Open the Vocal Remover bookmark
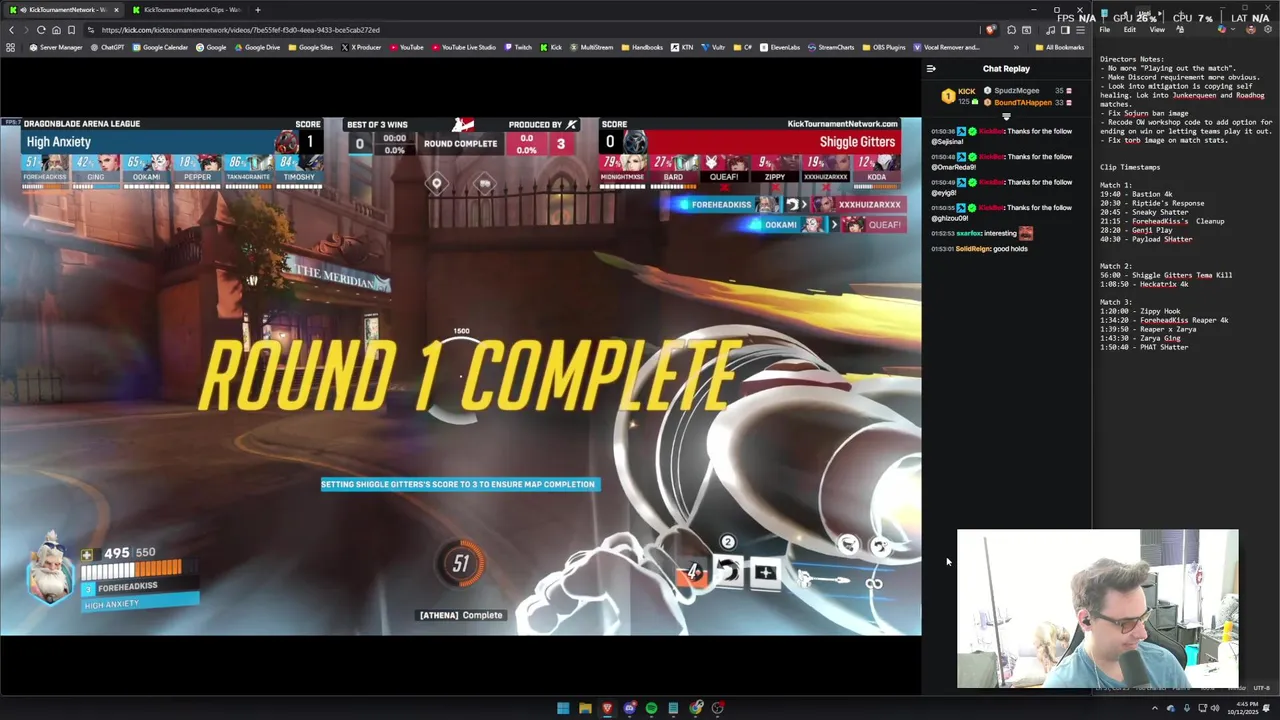 click(x=946, y=47)
